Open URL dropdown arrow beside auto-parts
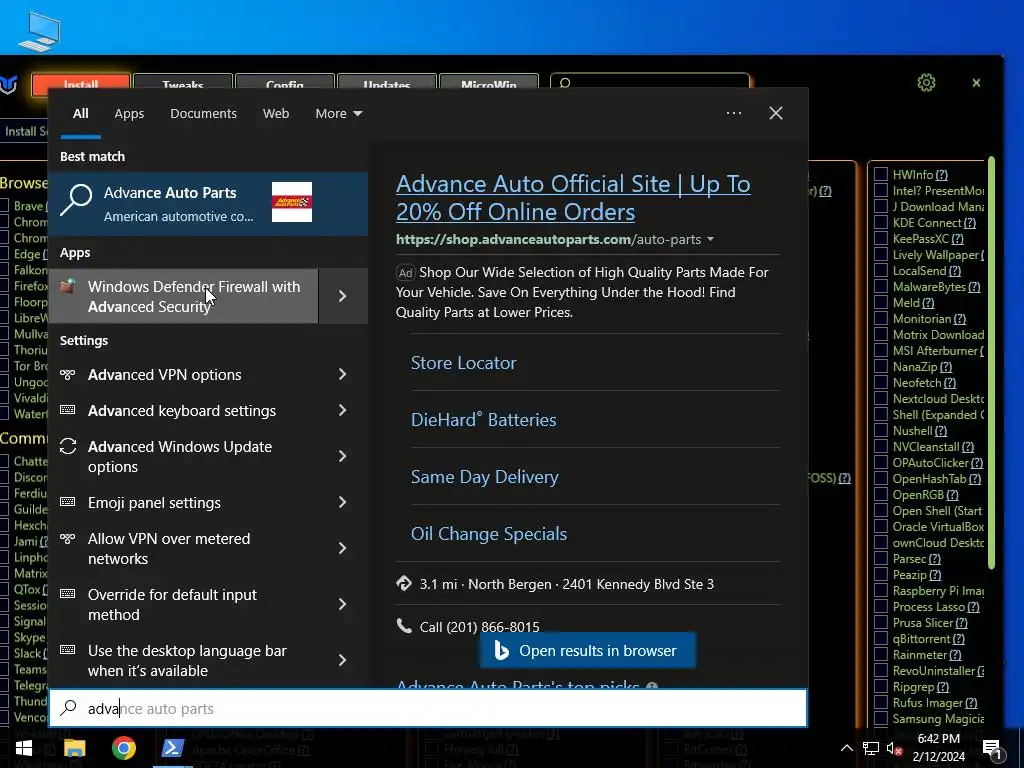The width and height of the screenshot is (1024, 768). tap(711, 240)
